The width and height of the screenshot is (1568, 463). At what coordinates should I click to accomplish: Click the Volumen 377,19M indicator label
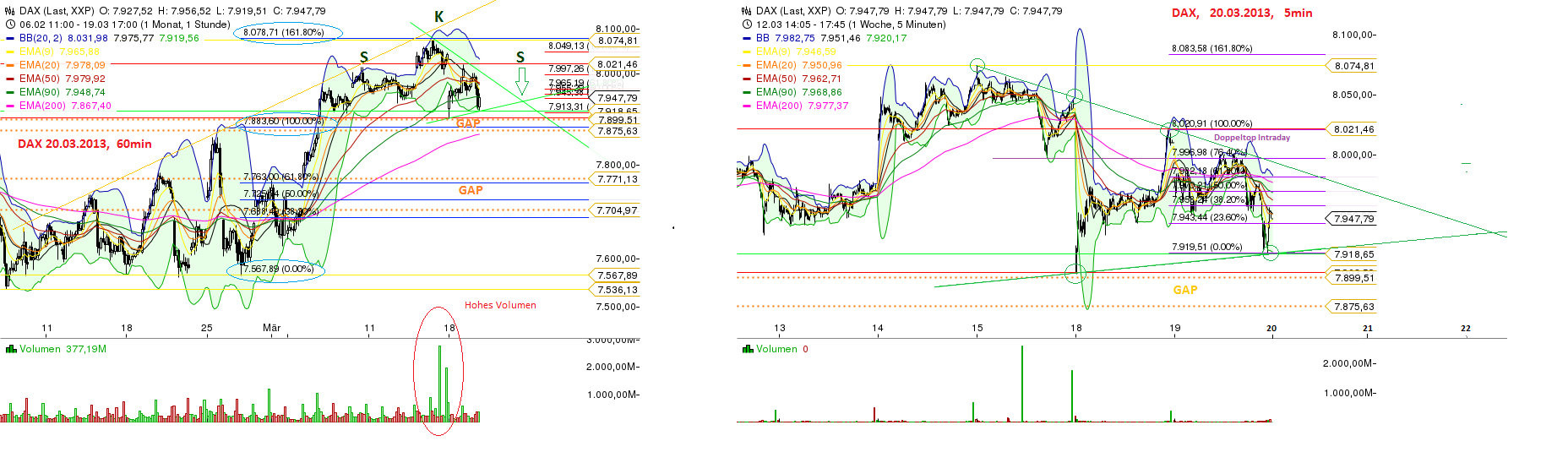coord(63,349)
